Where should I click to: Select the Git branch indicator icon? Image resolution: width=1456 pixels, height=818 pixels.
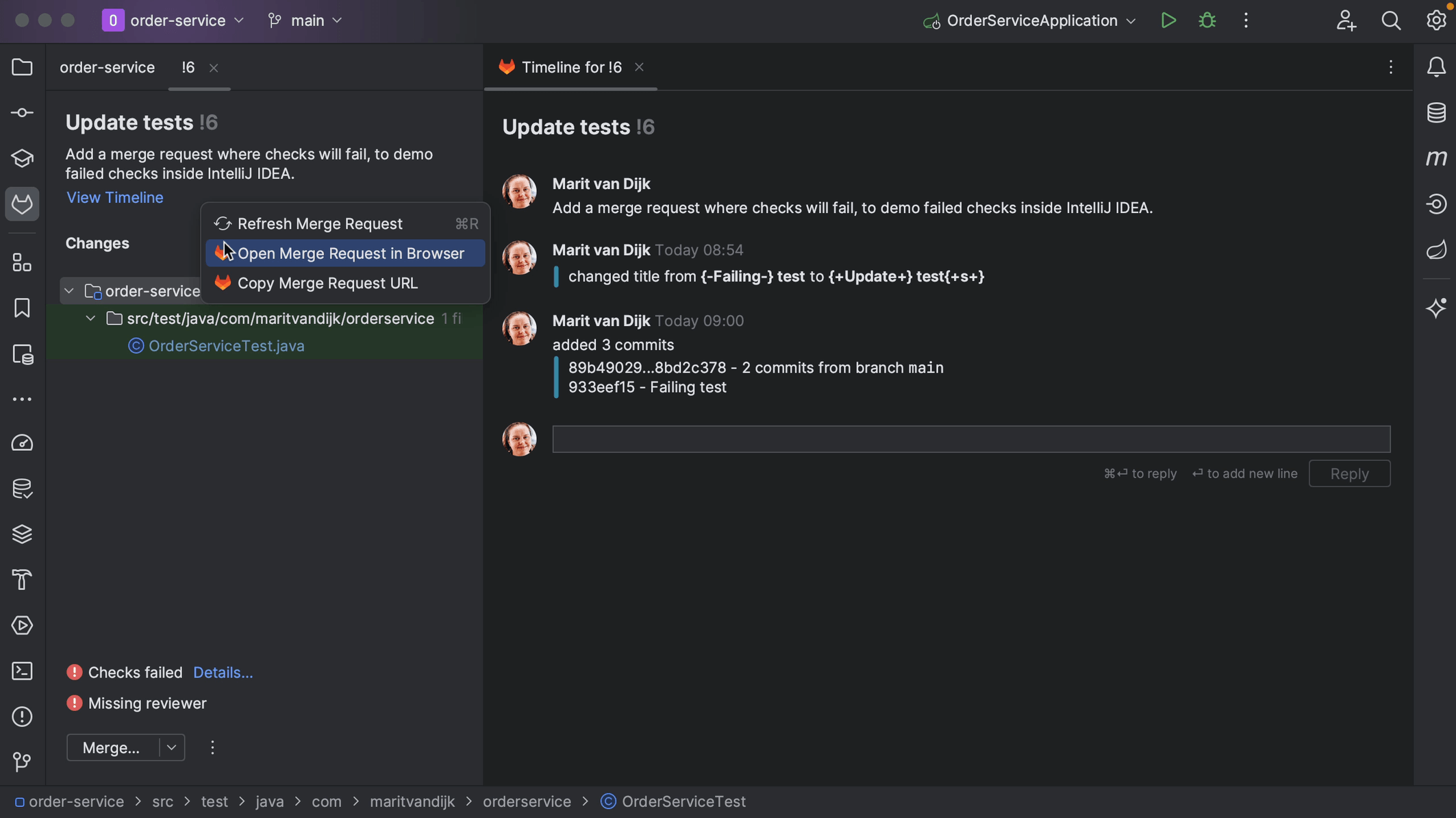point(273,21)
